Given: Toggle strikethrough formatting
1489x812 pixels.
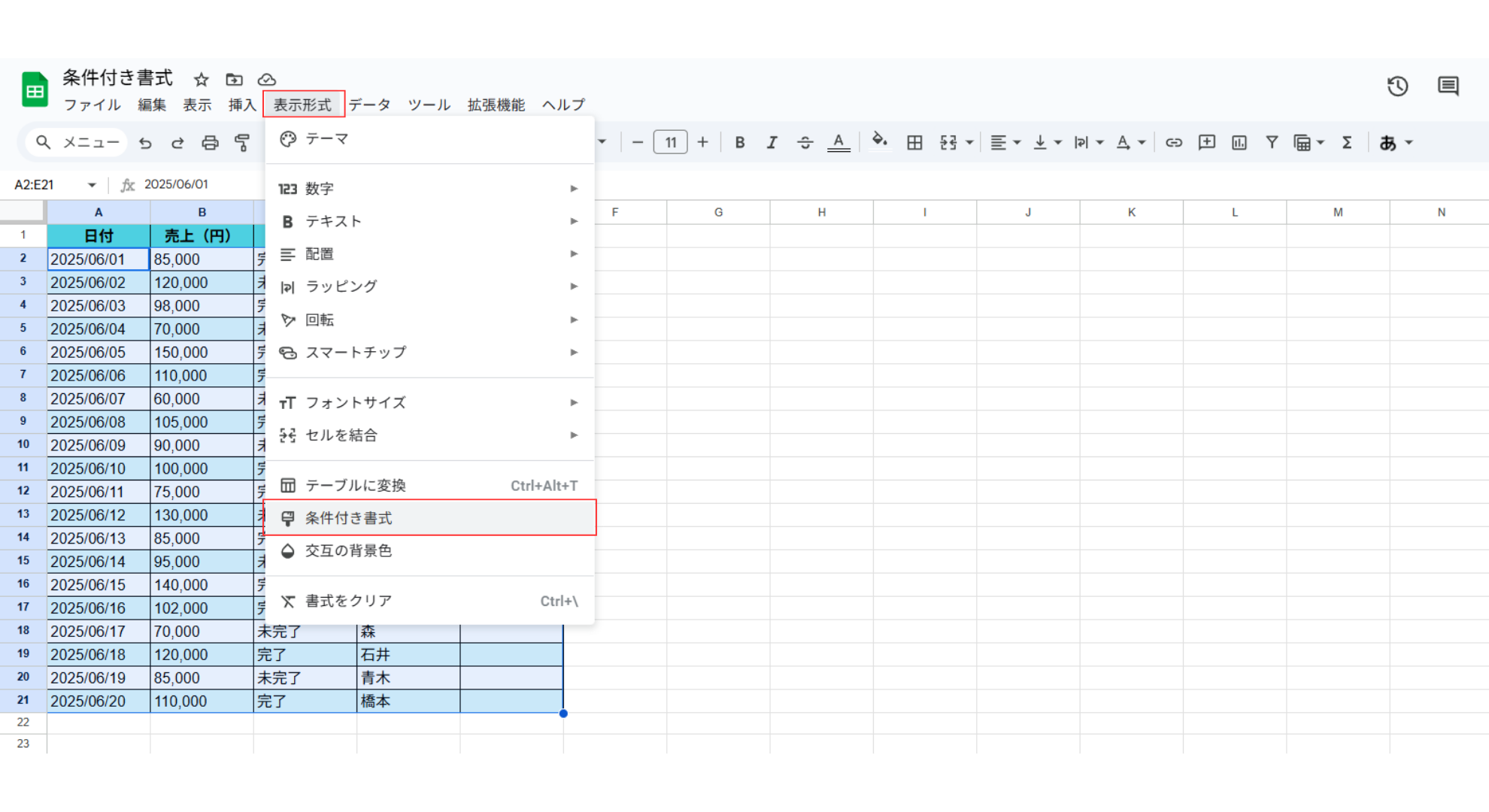Looking at the screenshot, I should click(805, 142).
